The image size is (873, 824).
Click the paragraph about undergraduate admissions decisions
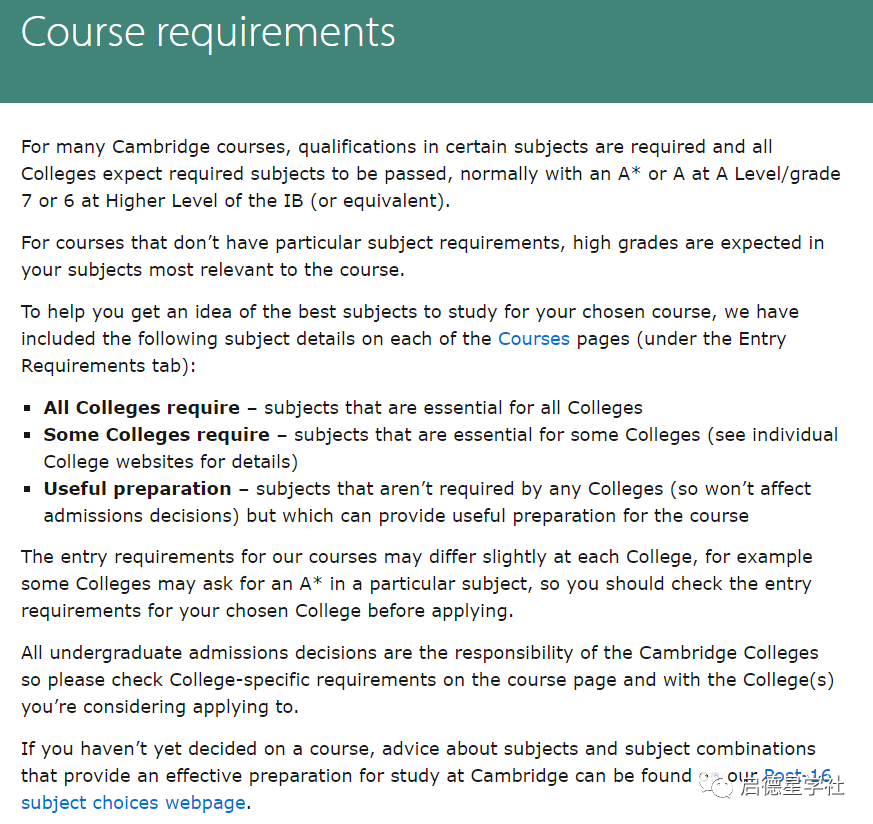coord(428,679)
